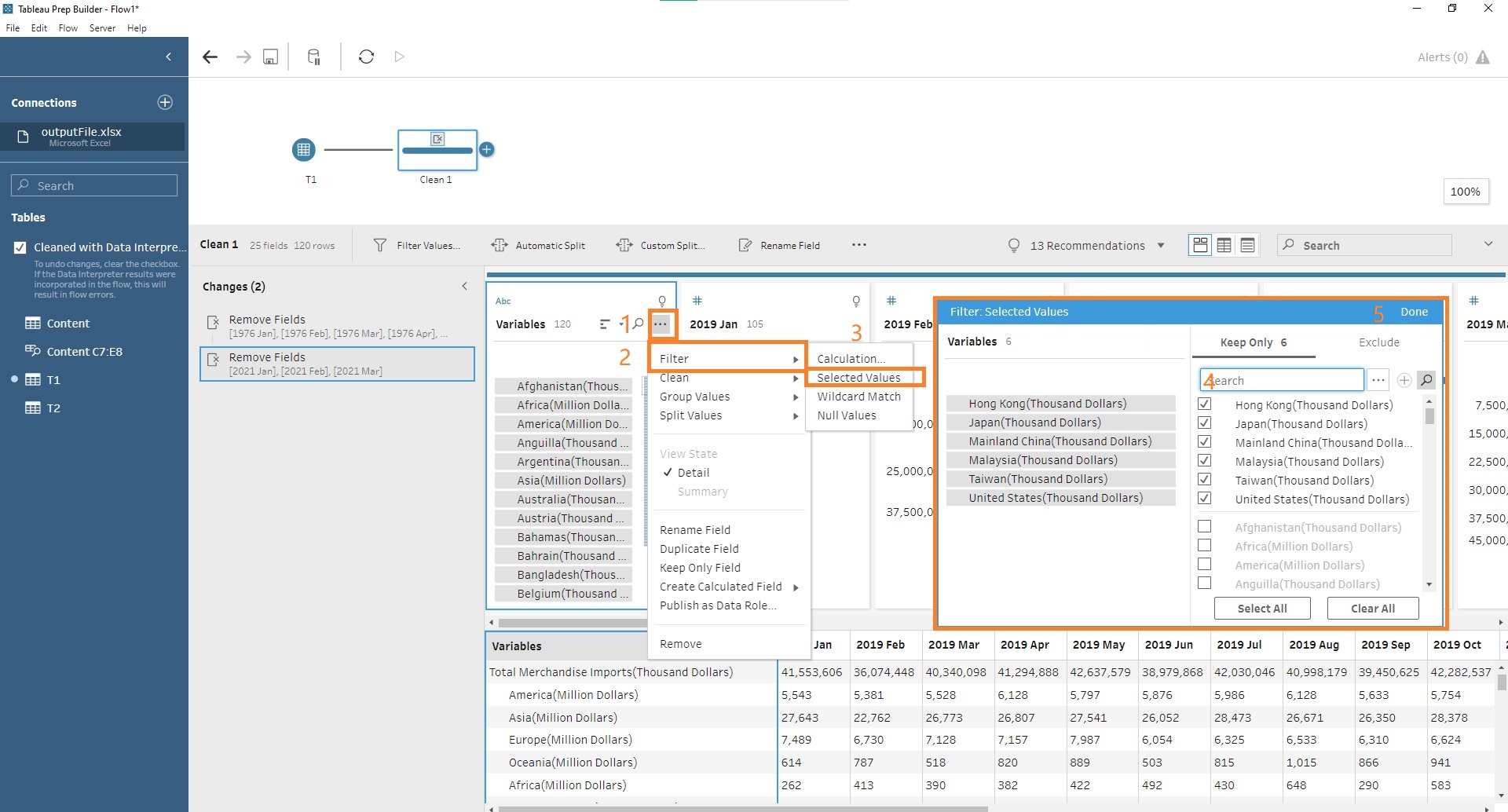Click the Clear All button

point(1372,609)
